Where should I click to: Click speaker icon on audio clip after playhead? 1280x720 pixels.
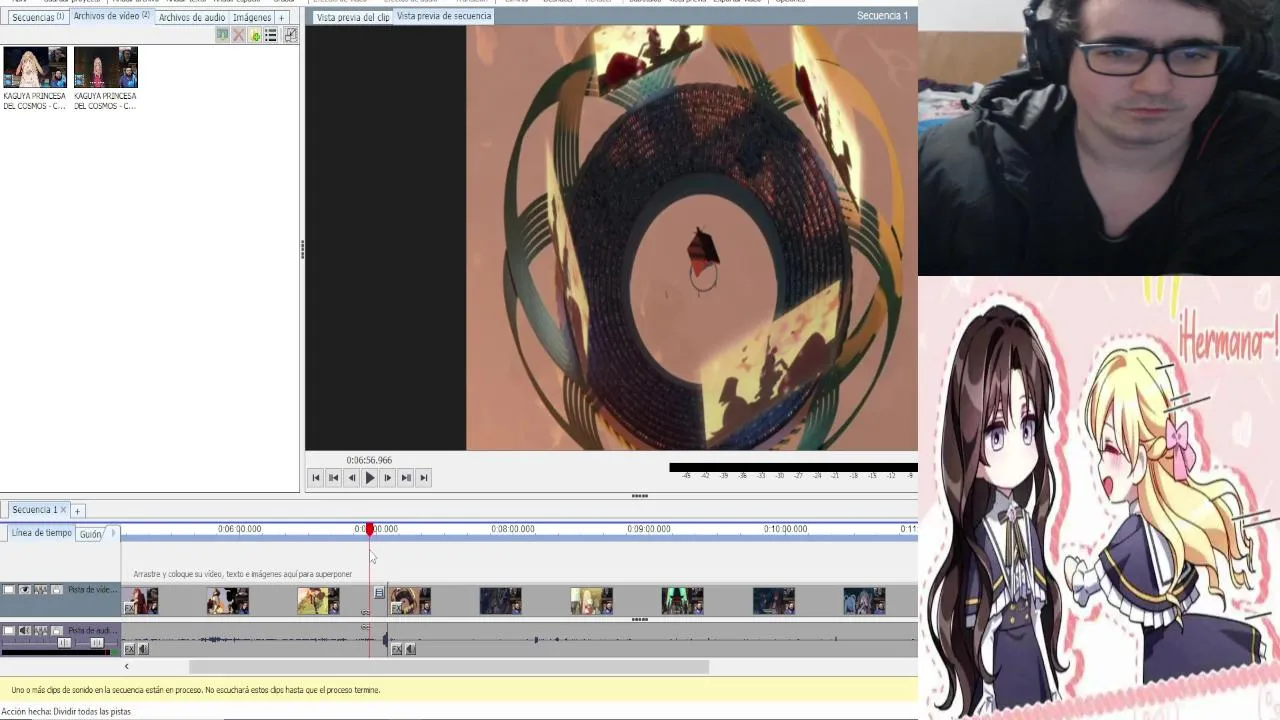[x=410, y=649]
